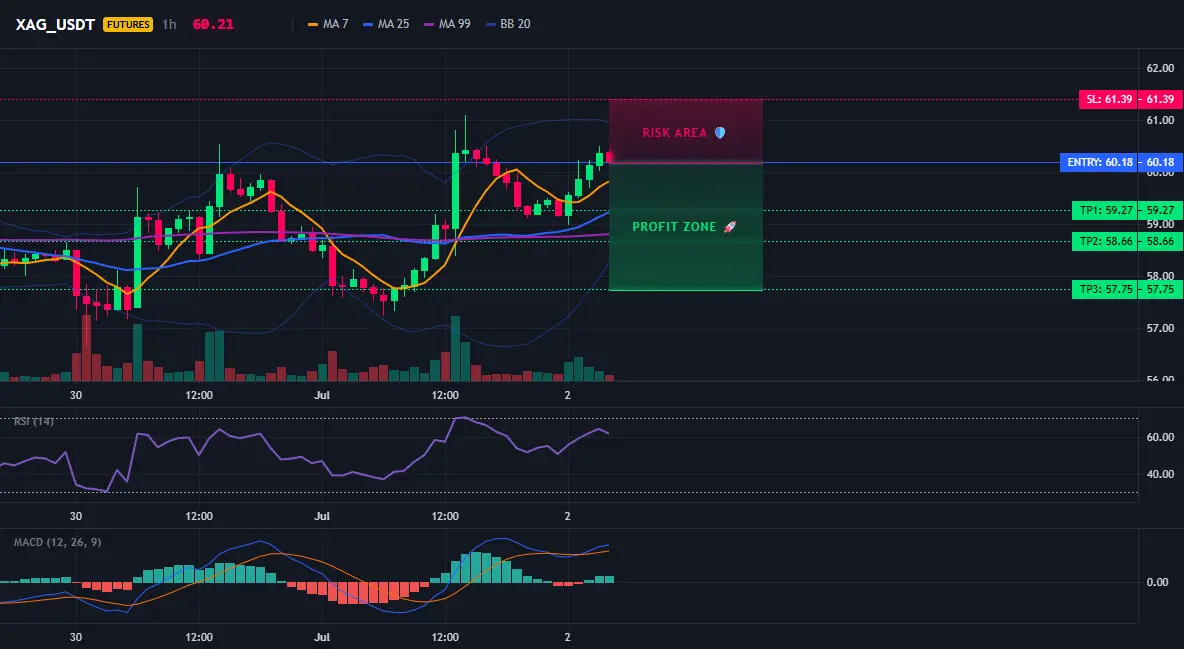Image resolution: width=1184 pixels, height=649 pixels.
Task: Toggle the MA 25 legend item
Action: tap(386, 24)
